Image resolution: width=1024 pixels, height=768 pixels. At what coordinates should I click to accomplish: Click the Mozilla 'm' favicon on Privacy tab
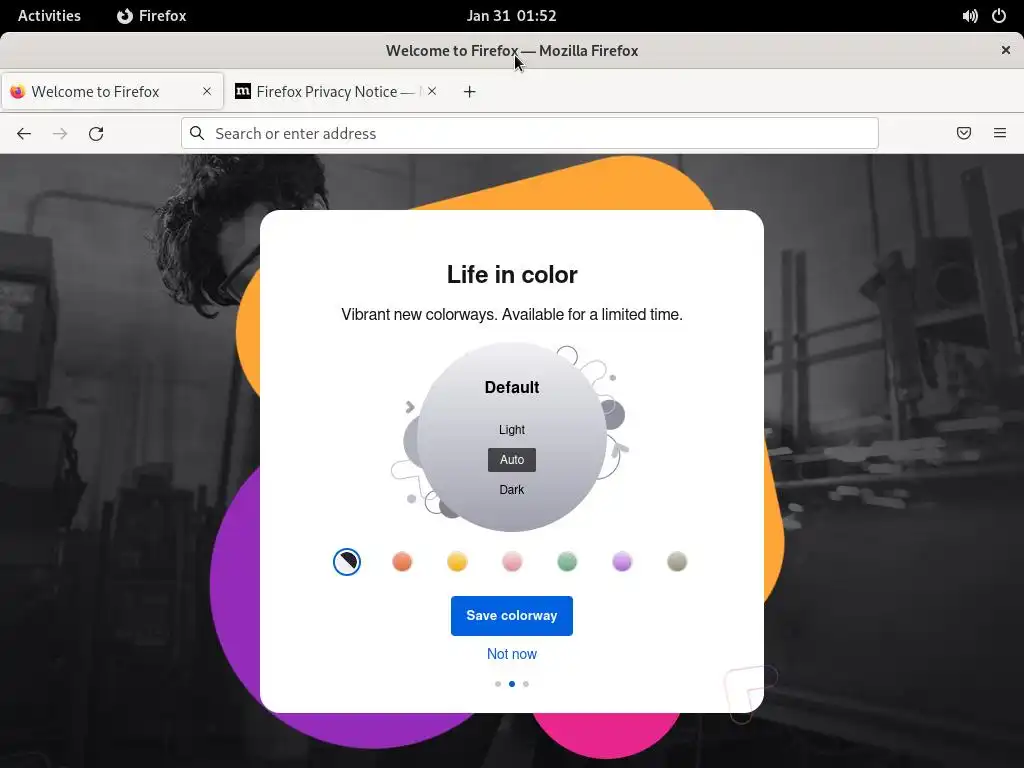click(243, 91)
